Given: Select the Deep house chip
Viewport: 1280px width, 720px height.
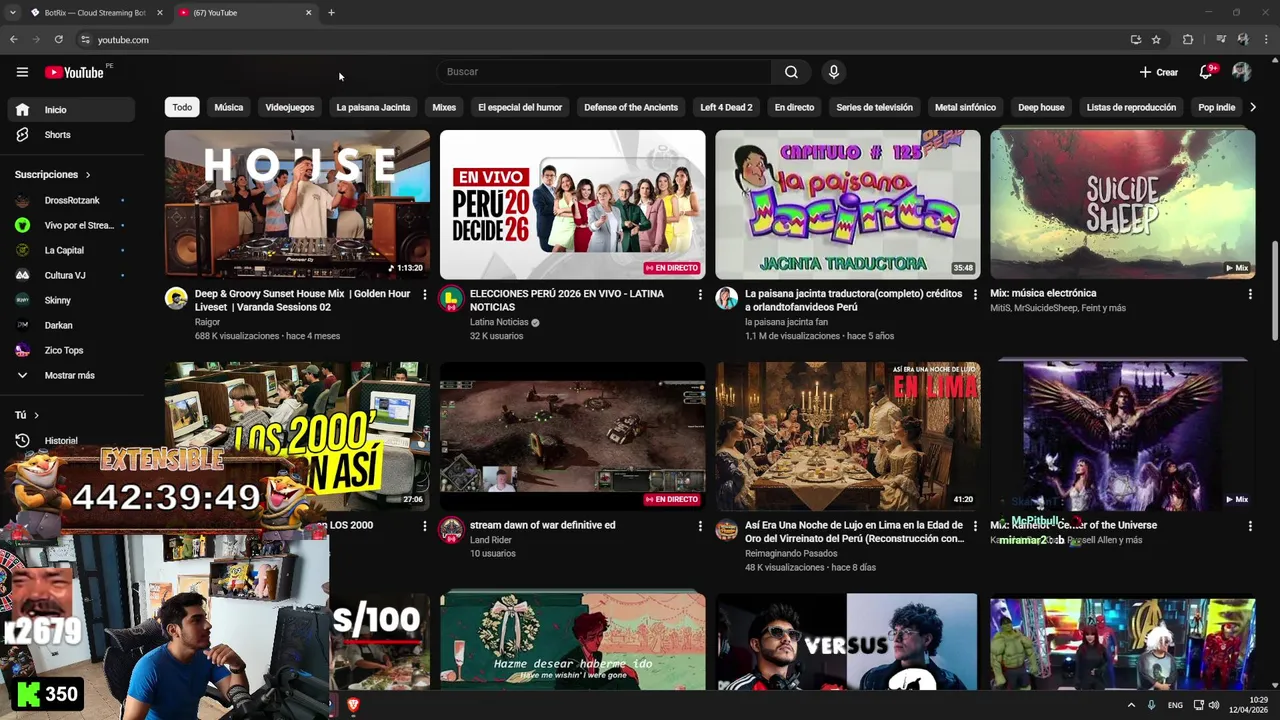Looking at the screenshot, I should [1041, 107].
